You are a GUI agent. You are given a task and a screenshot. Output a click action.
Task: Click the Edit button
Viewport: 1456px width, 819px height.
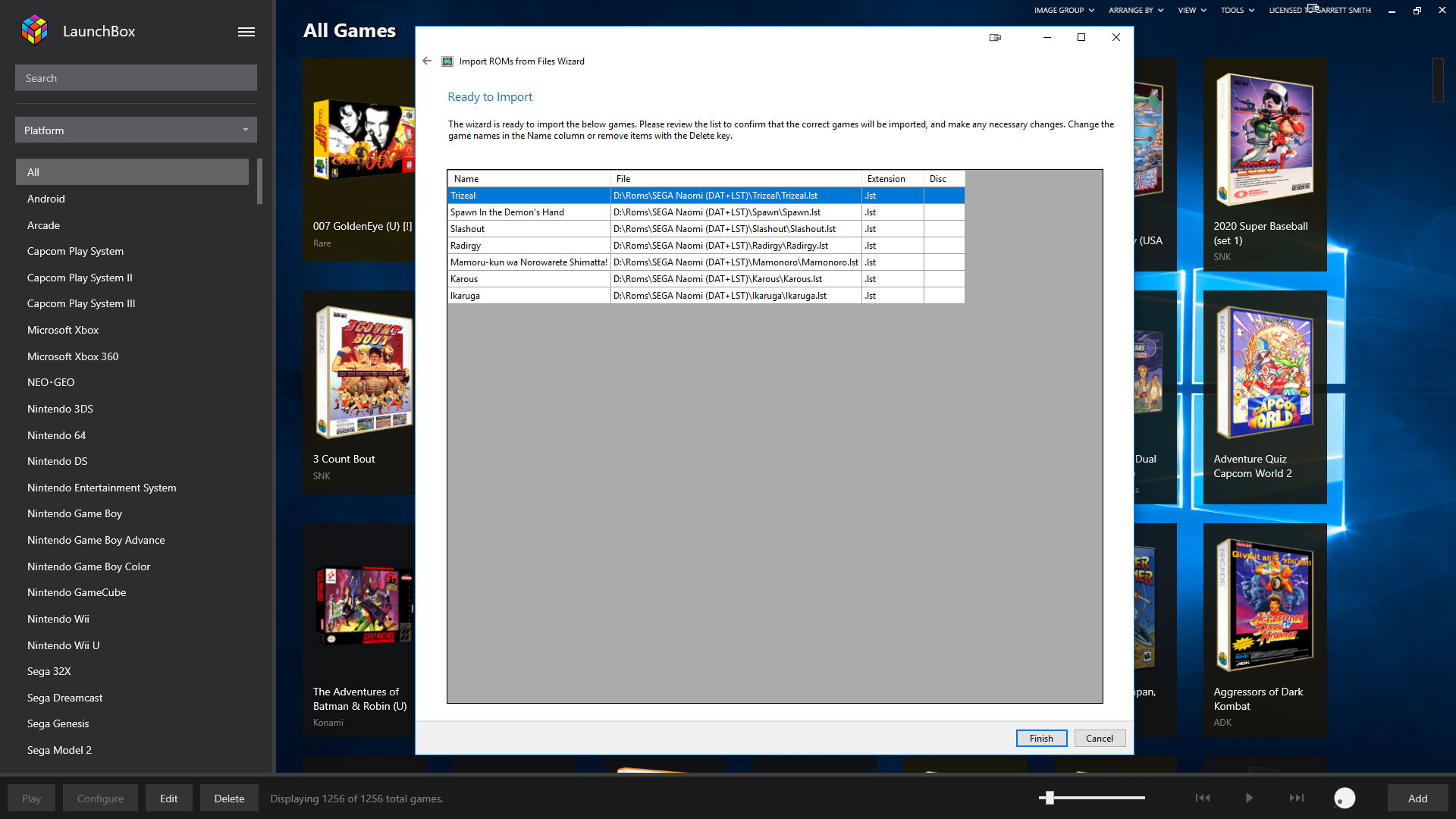click(168, 799)
